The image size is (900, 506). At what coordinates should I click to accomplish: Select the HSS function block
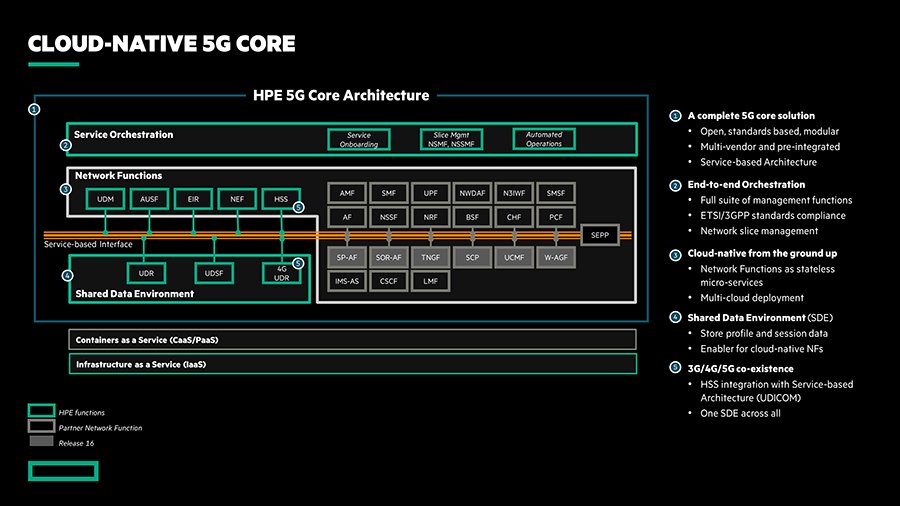click(281, 200)
